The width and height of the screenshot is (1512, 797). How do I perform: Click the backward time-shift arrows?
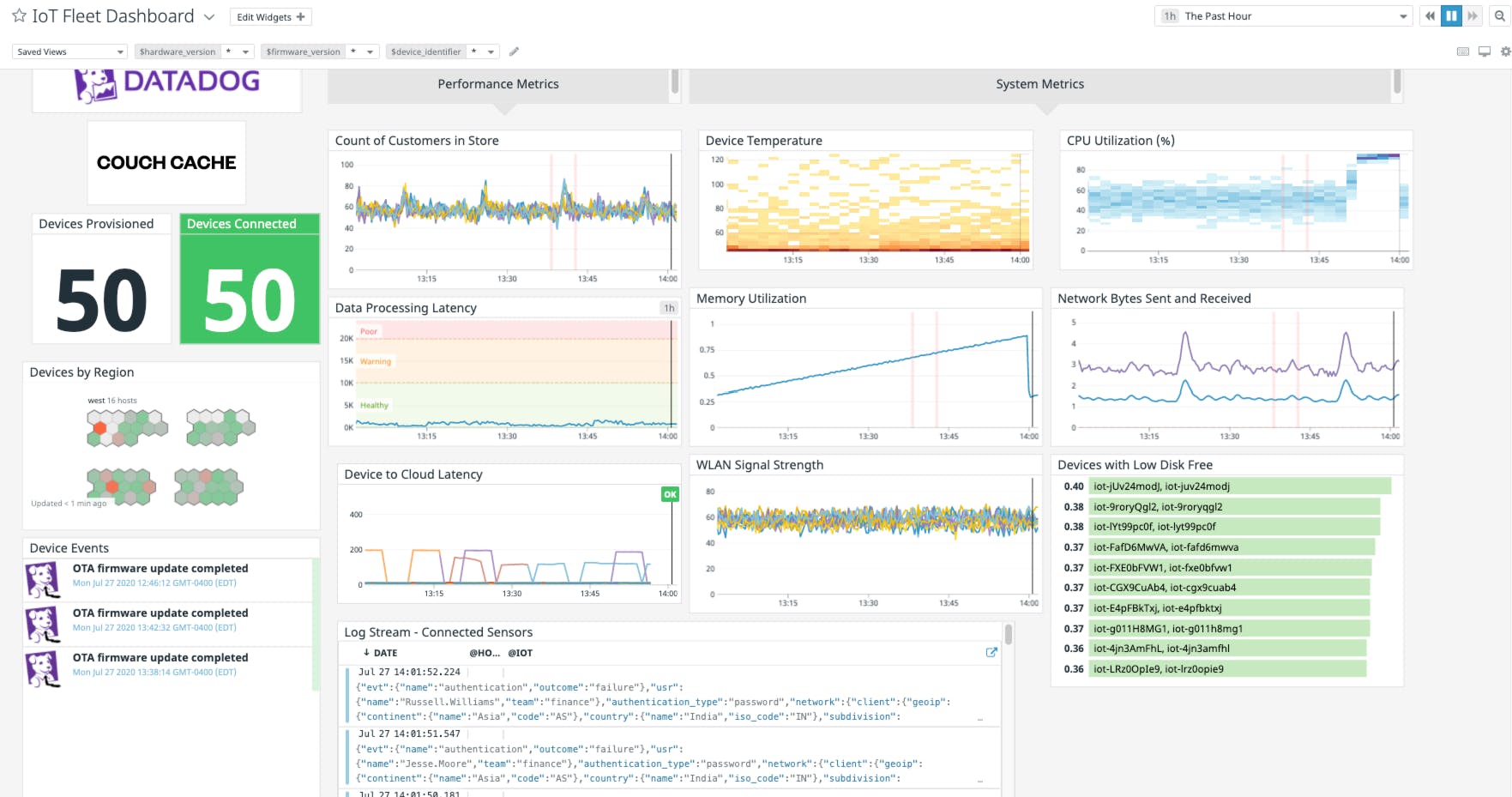click(x=1430, y=15)
